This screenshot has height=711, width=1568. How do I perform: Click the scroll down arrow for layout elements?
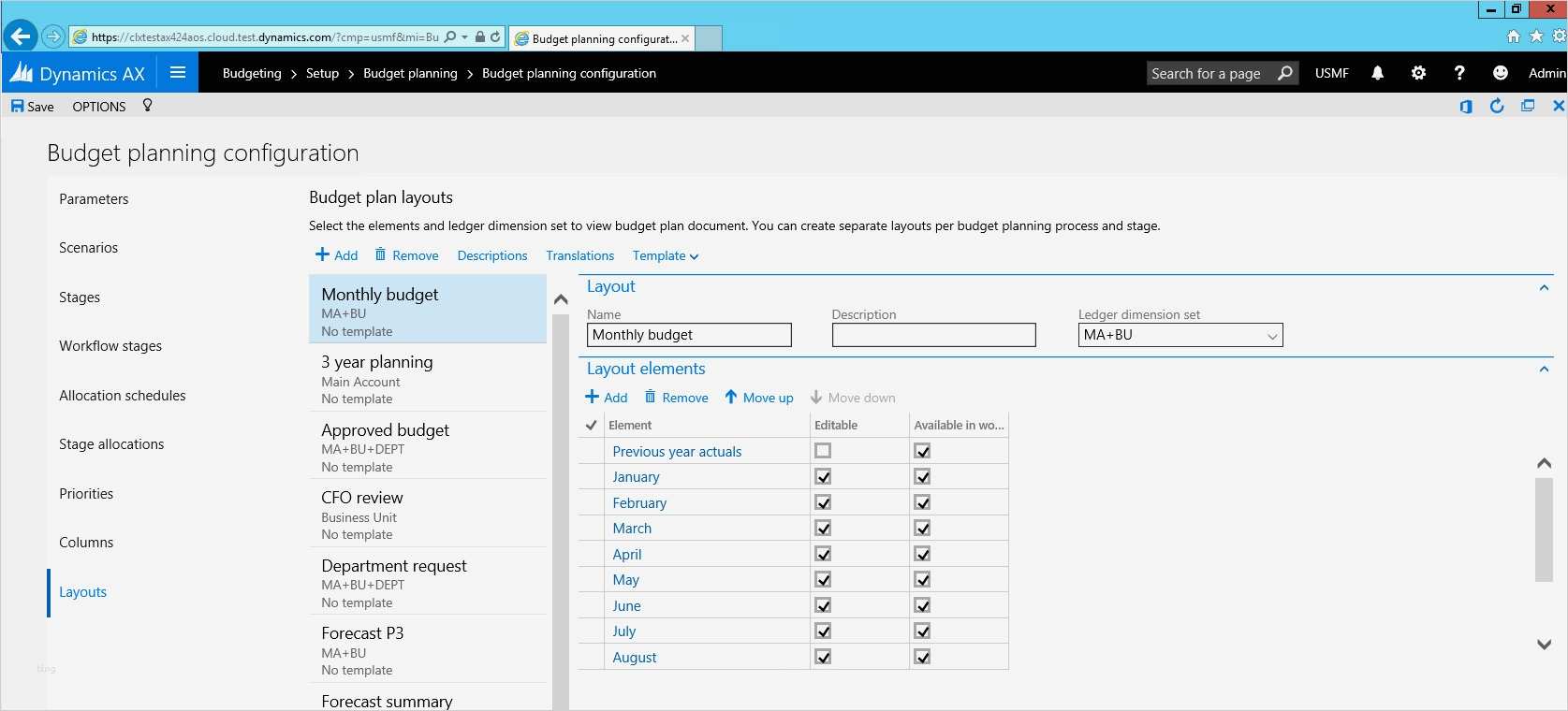click(x=1545, y=644)
